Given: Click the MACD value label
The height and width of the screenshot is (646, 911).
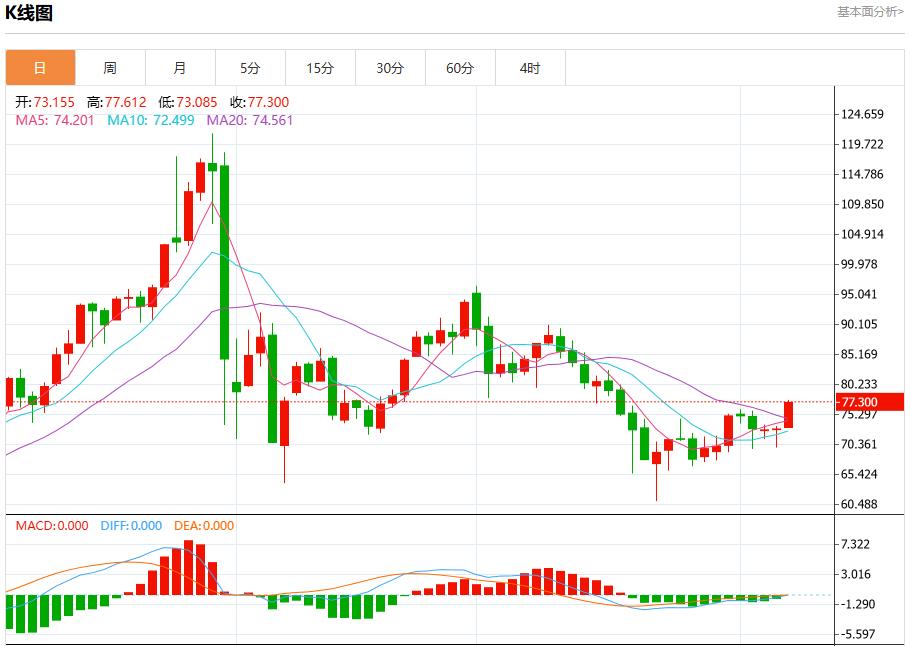Looking at the screenshot, I should (x=51, y=526).
